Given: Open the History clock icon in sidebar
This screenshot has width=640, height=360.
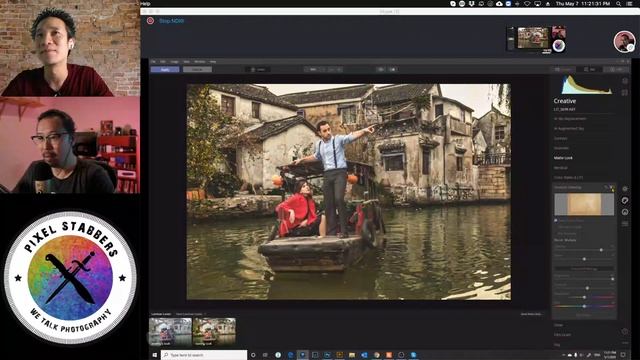Looking at the screenshot, I should point(625,331).
